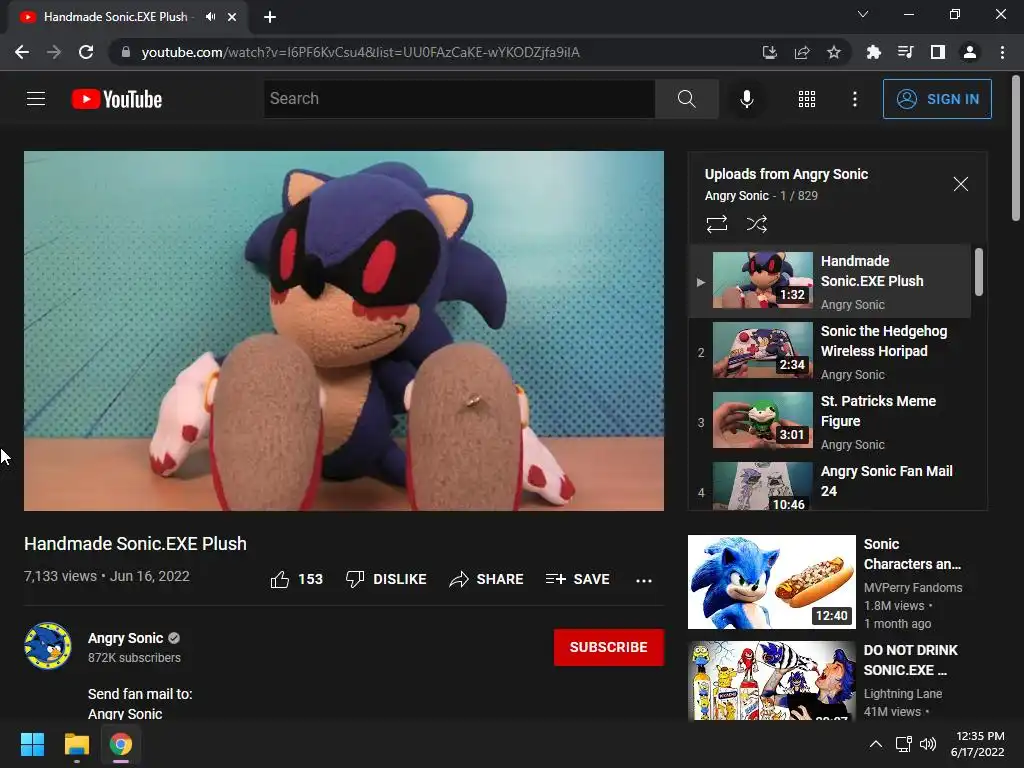Dislike the video
The image size is (1024, 768).
click(386, 579)
